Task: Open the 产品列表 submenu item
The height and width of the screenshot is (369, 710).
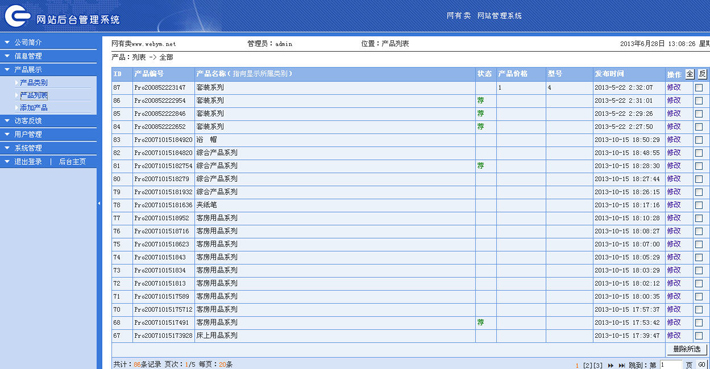Action: (x=34, y=95)
